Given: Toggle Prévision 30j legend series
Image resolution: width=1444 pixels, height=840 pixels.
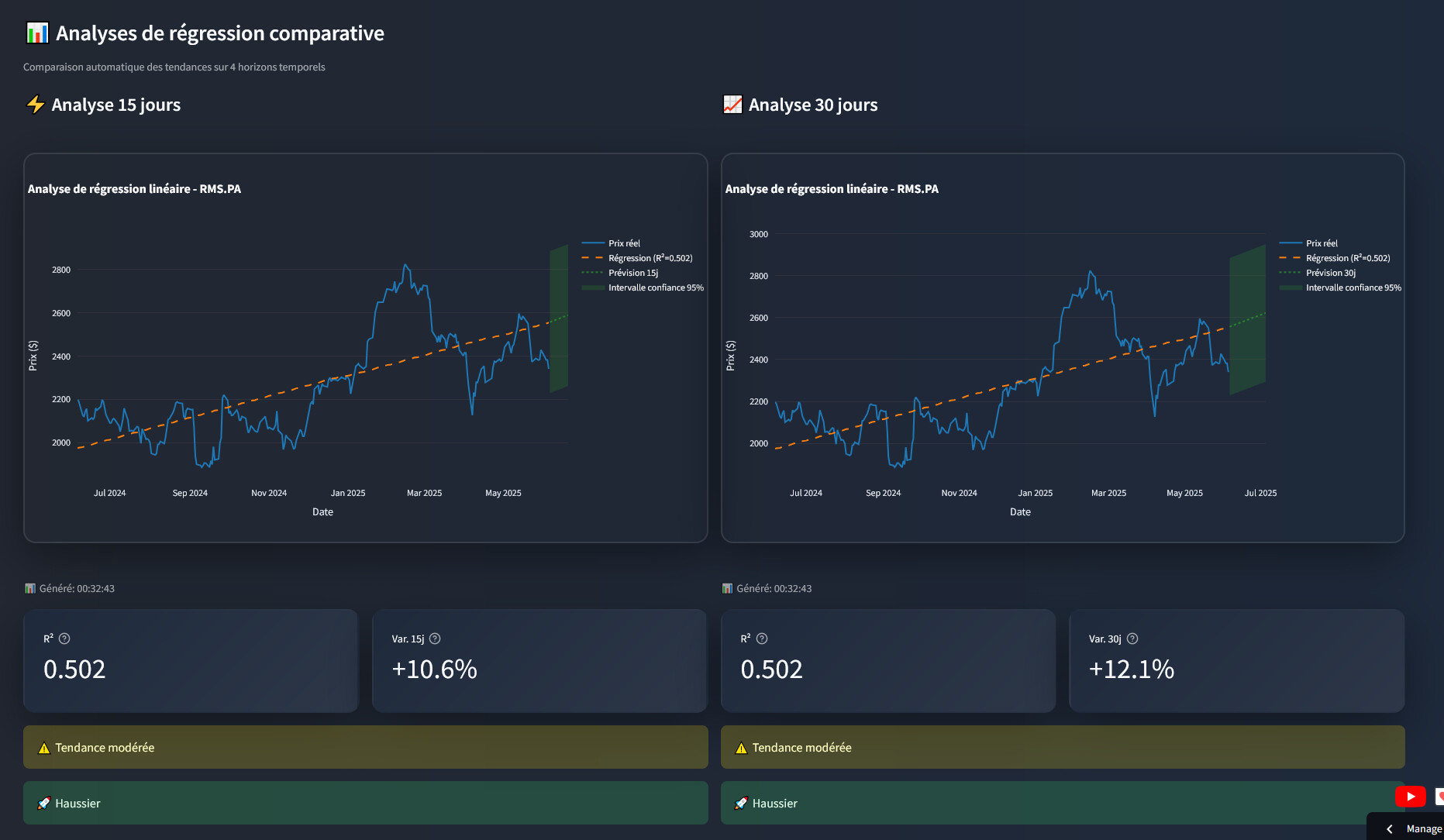Looking at the screenshot, I should click(x=1330, y=273).
